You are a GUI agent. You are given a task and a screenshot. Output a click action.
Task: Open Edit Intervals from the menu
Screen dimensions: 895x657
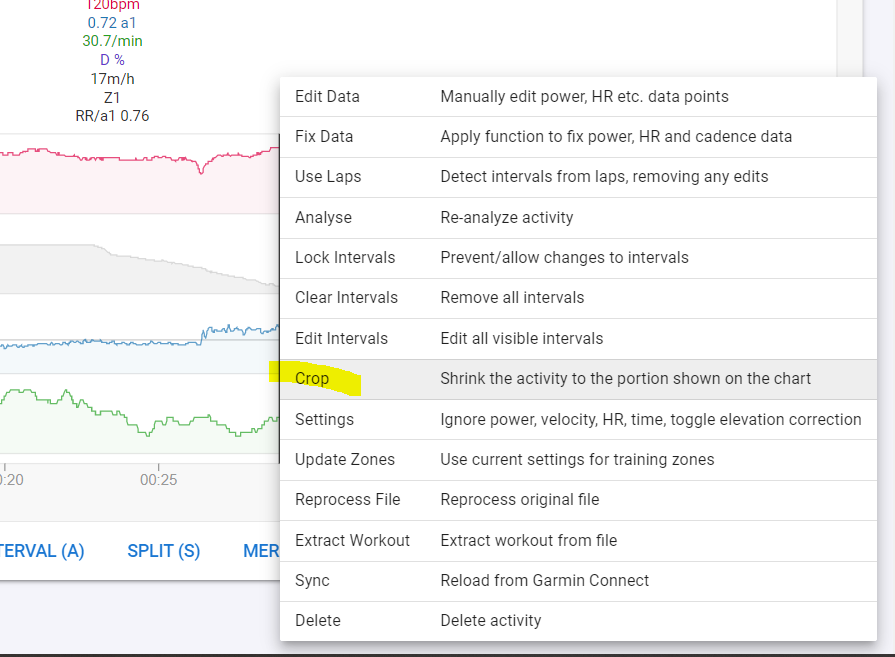[x=578, y=338]
